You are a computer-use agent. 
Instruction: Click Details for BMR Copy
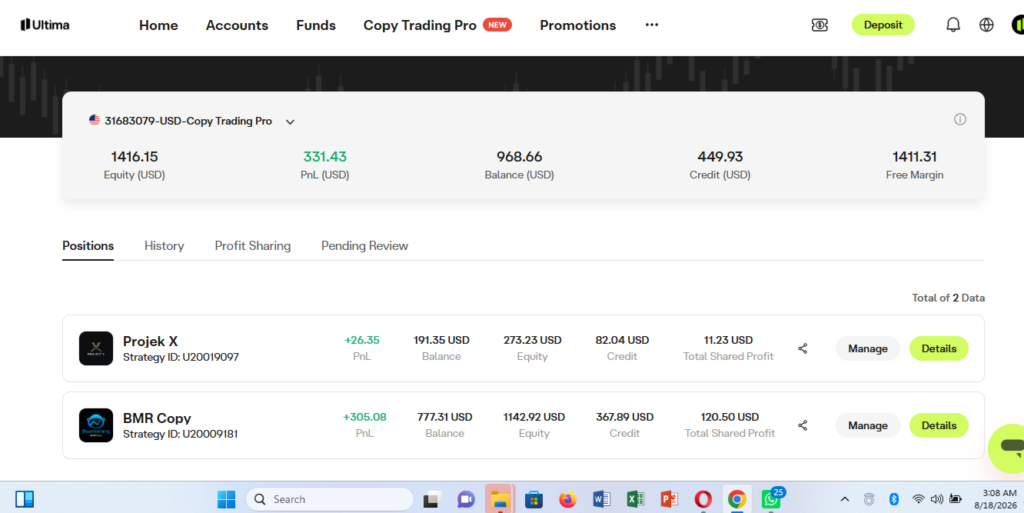click(939, 426)
